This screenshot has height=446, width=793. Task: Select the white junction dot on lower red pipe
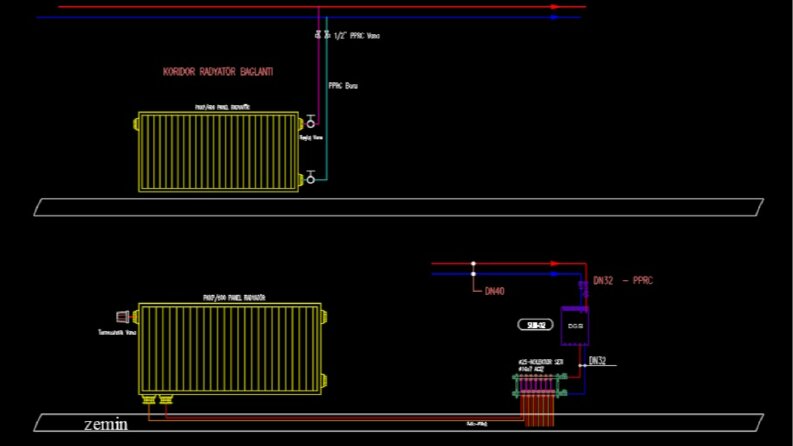click(473, 264)
